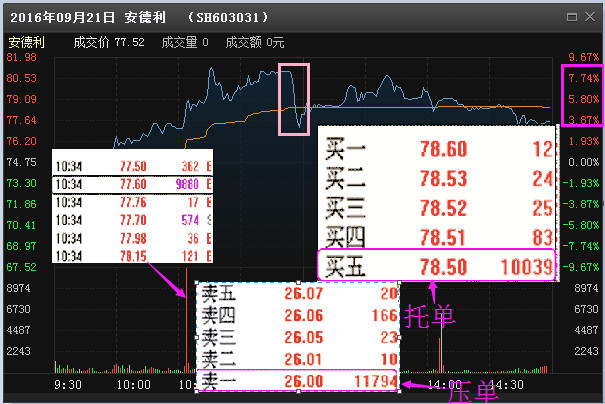Close the 安德利 intraday chart window
The image size is (605, 404).
[x=590, y=17]
